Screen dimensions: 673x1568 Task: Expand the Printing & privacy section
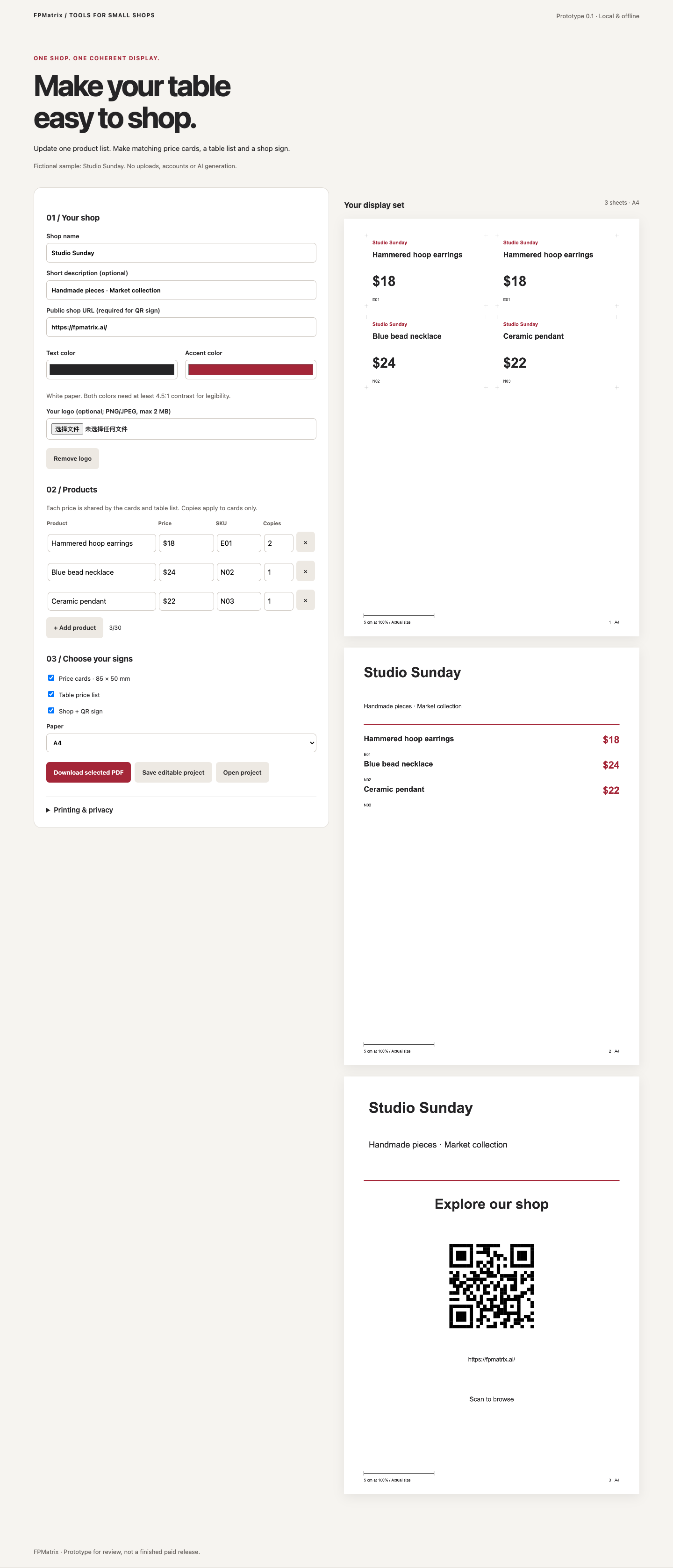(x=80, y=810)
